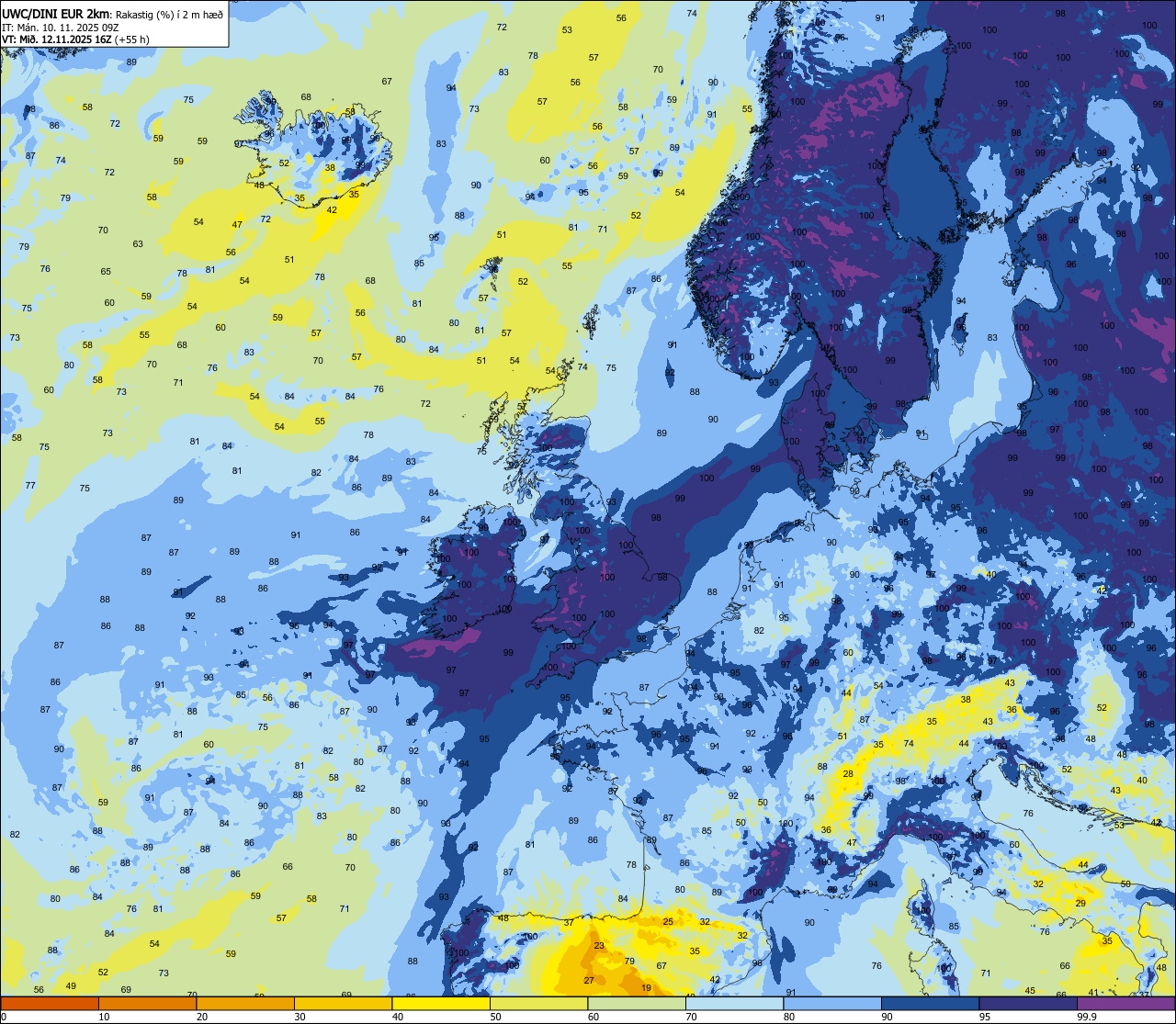The height and width of the screenshot is (1024, 1176).
Task: Click the 'UWC/DINI EUR 2km' model title
Action: tap(55, 14)
